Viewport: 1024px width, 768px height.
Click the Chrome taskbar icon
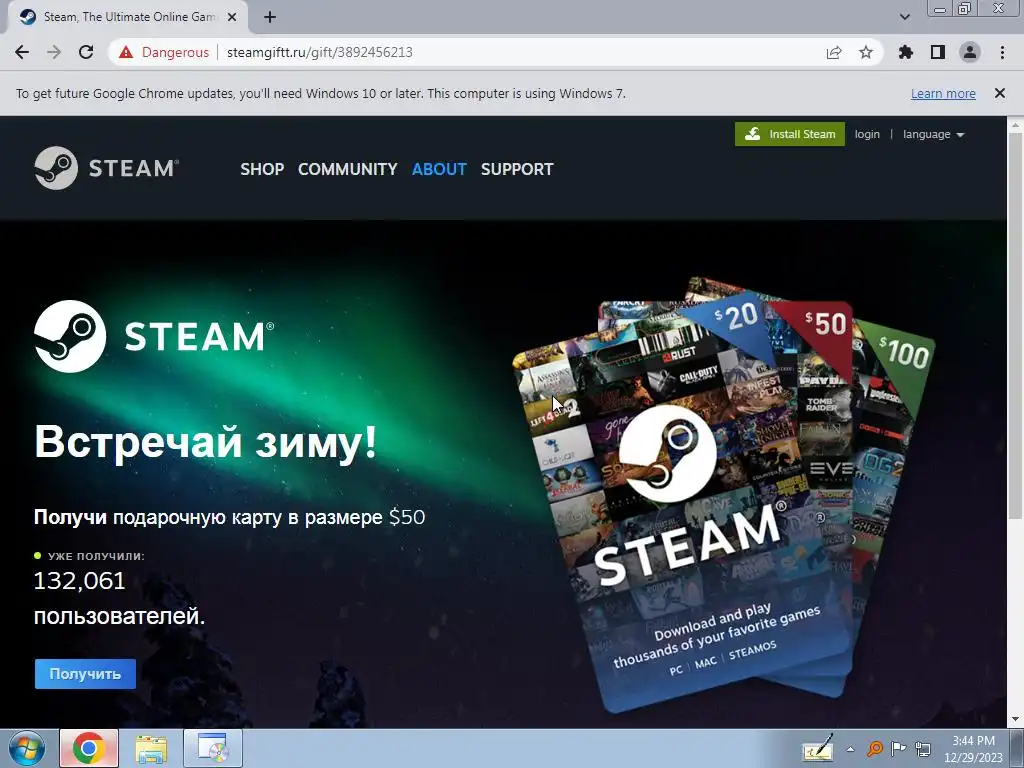89,748
